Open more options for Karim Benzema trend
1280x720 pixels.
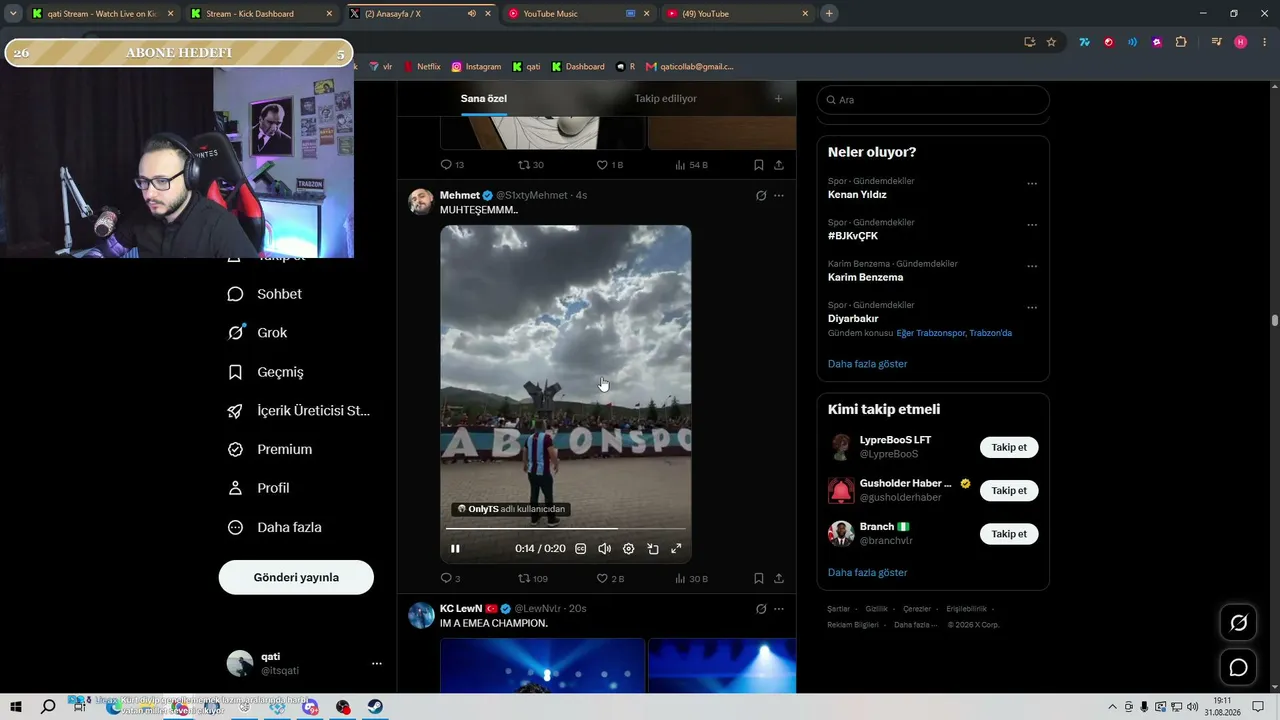coord(1032,266)
